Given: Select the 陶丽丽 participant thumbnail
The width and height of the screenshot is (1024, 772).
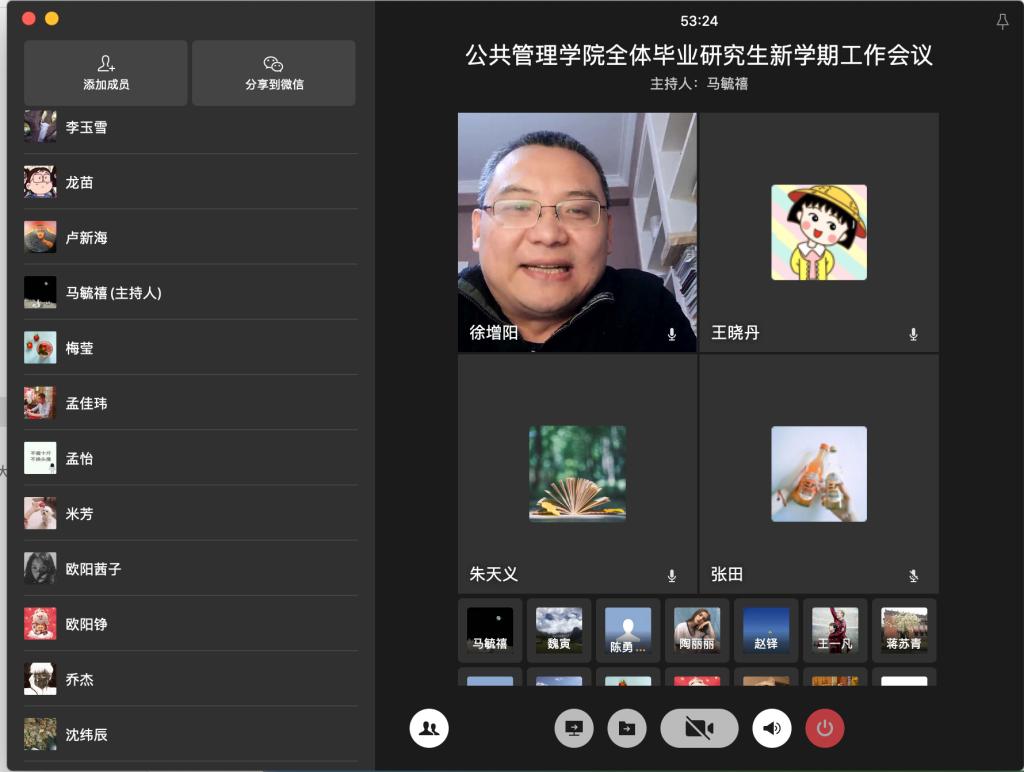Looking at the screenshot, I should coord(697,630).
